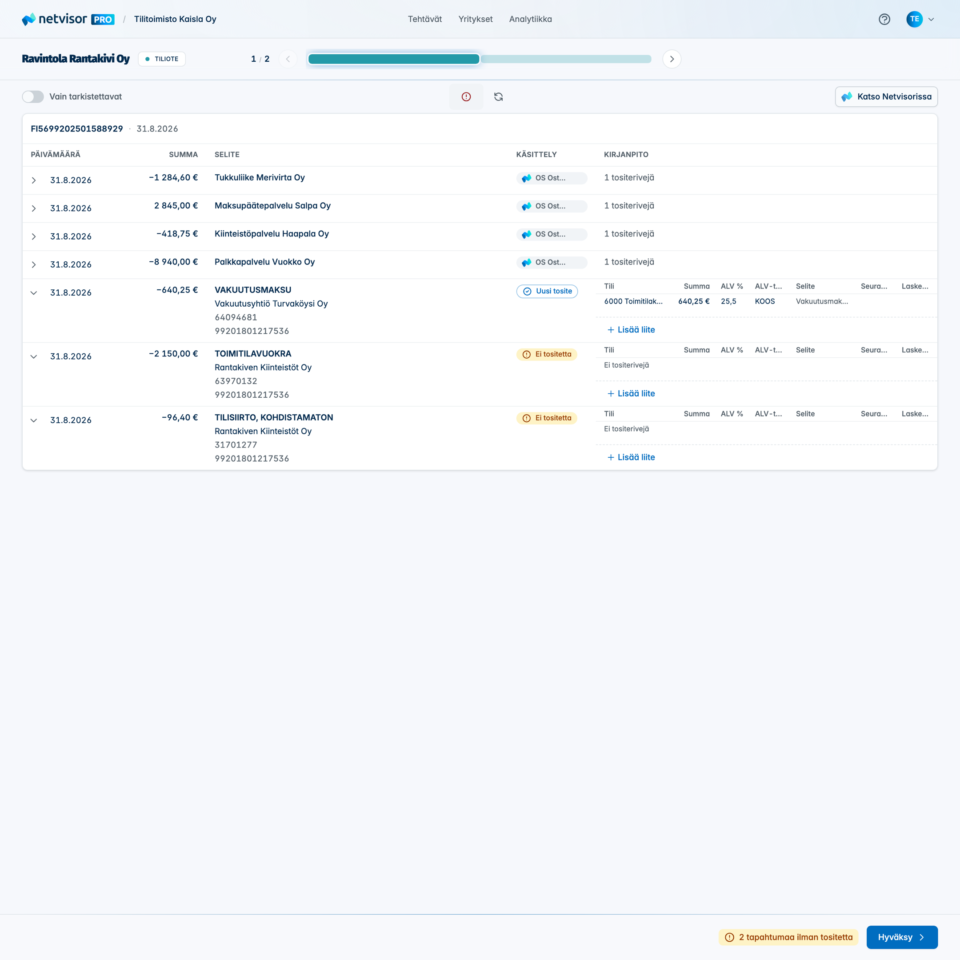Click OS Ost badge for Palkkapalvelu Vuokko Oy
The height and width of the screenshot is (960, 960).
551,263
